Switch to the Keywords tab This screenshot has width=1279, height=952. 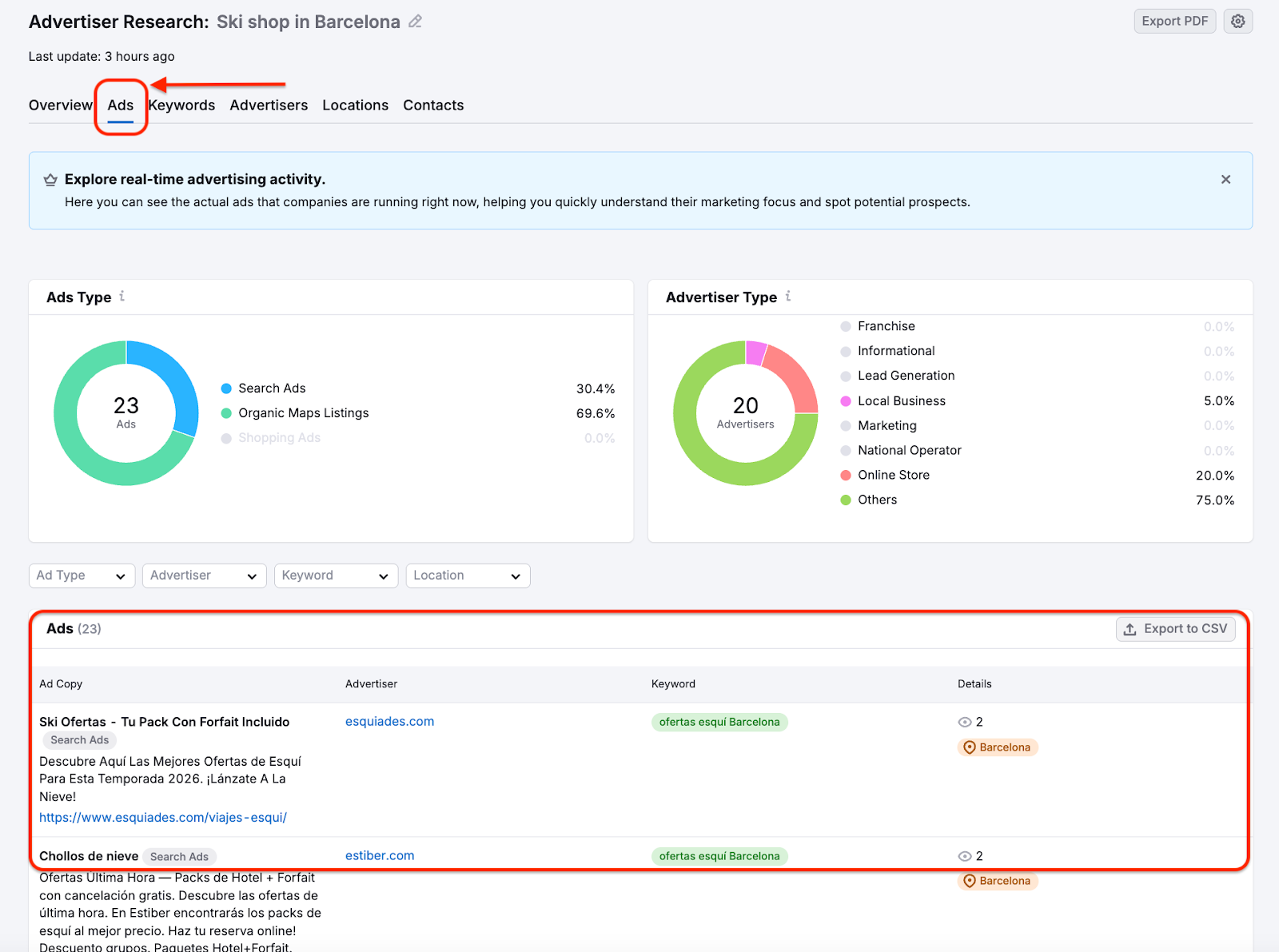click(x=181, y=105)
